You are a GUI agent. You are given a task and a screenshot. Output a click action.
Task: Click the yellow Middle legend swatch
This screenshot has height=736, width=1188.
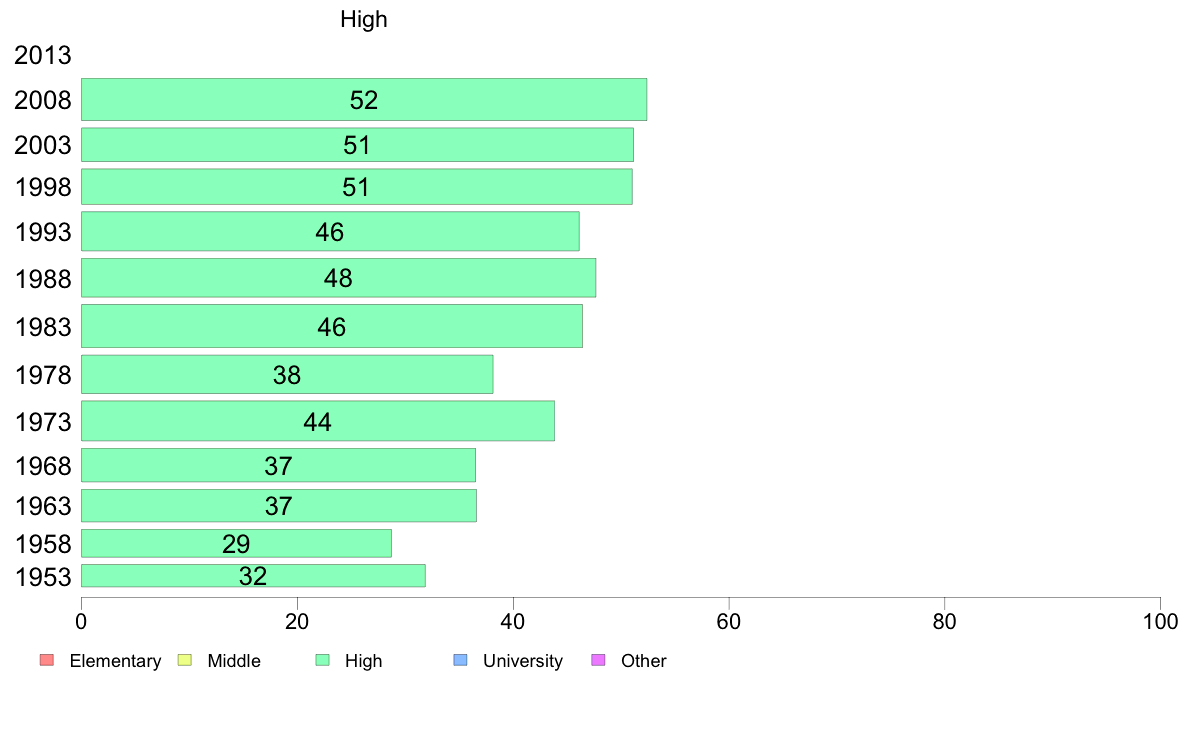tap(185, 660)
